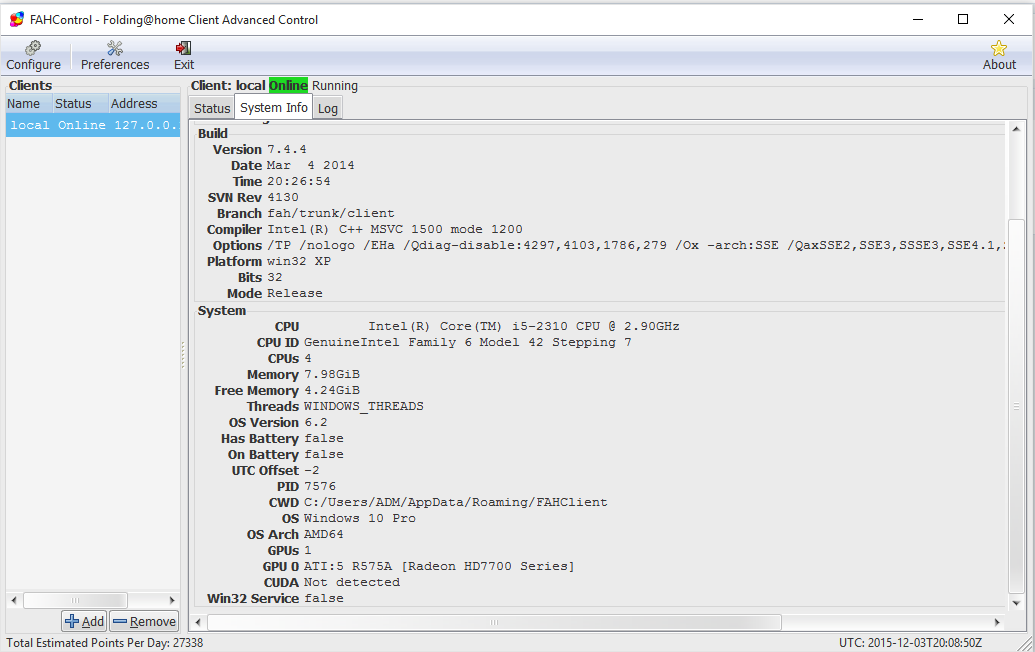Click the Running state text
This screenshot has width=1035, height=652.
[335, 86]
